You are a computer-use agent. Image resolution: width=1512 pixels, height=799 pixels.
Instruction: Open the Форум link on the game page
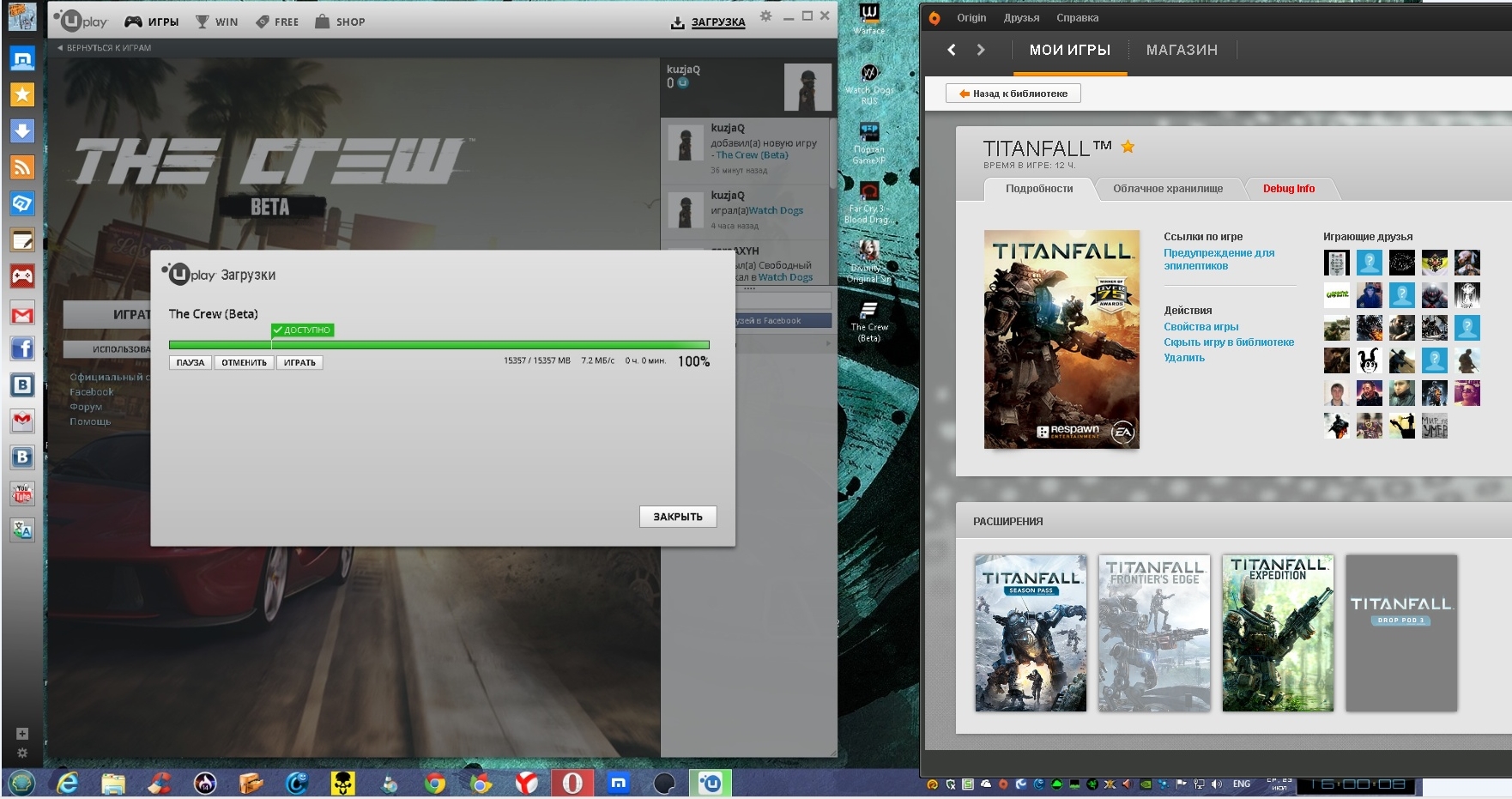point(86,407)
